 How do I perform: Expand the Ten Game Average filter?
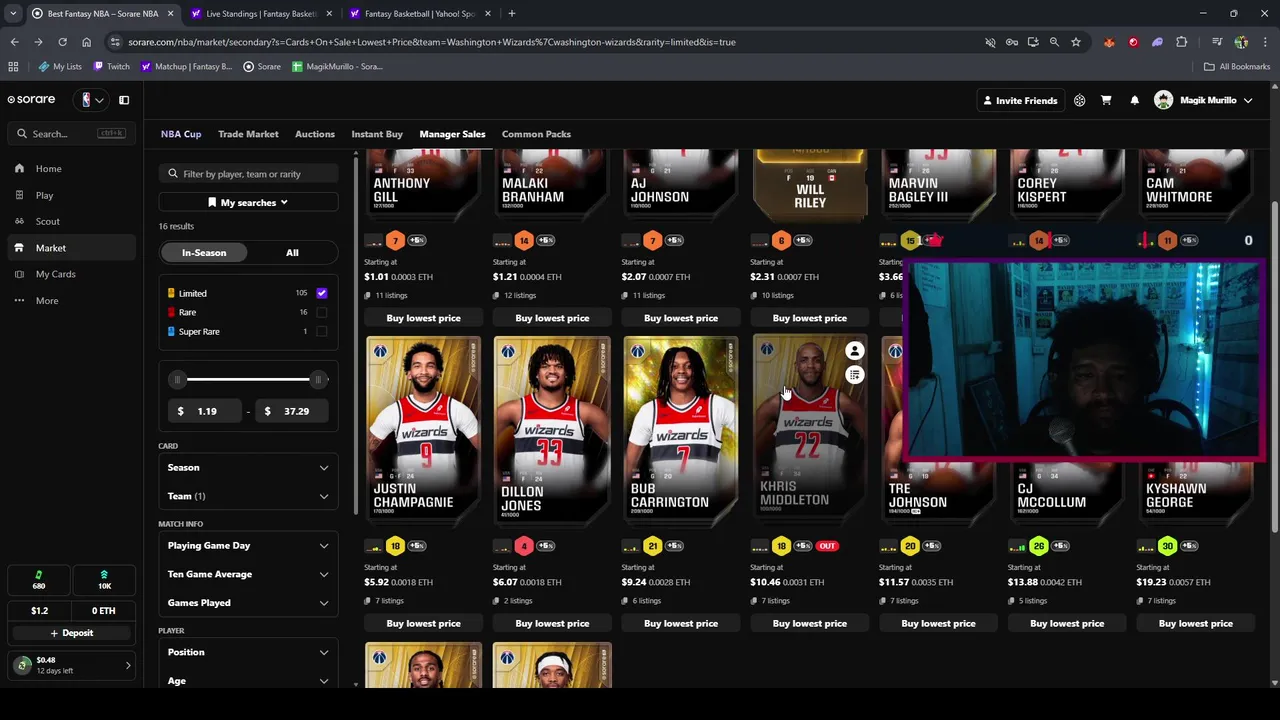coord(248,574)
